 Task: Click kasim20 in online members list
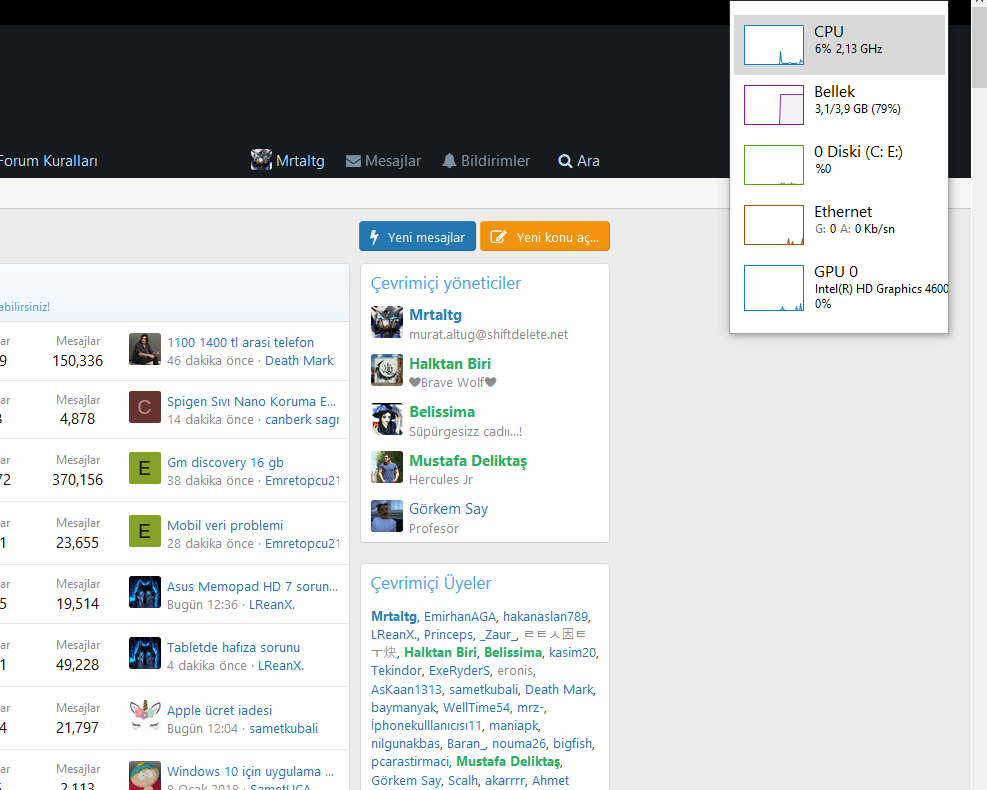tap(572, 653)
